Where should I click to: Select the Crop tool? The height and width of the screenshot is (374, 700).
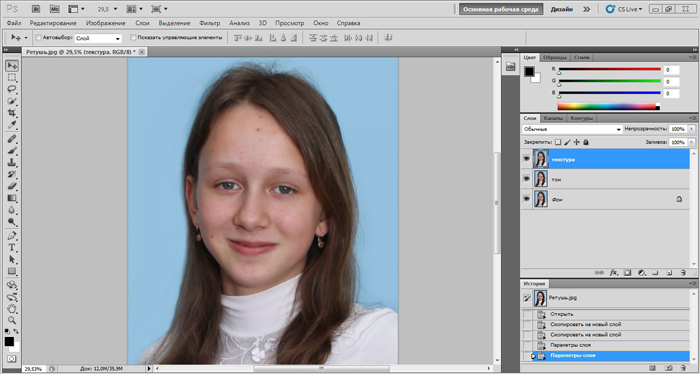pyautogui.click(x=12, y=113)
